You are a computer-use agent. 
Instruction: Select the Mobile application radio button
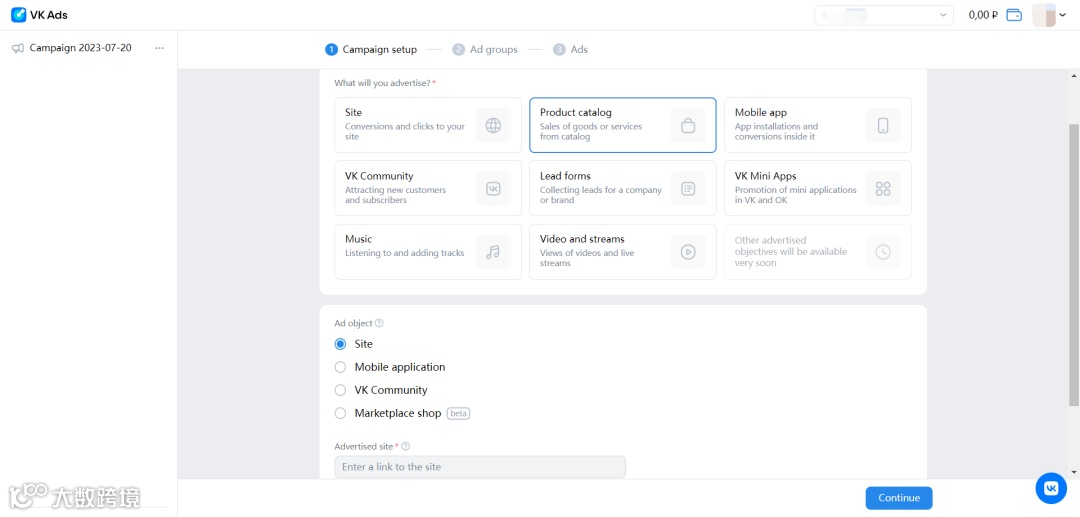click(341, 367)
